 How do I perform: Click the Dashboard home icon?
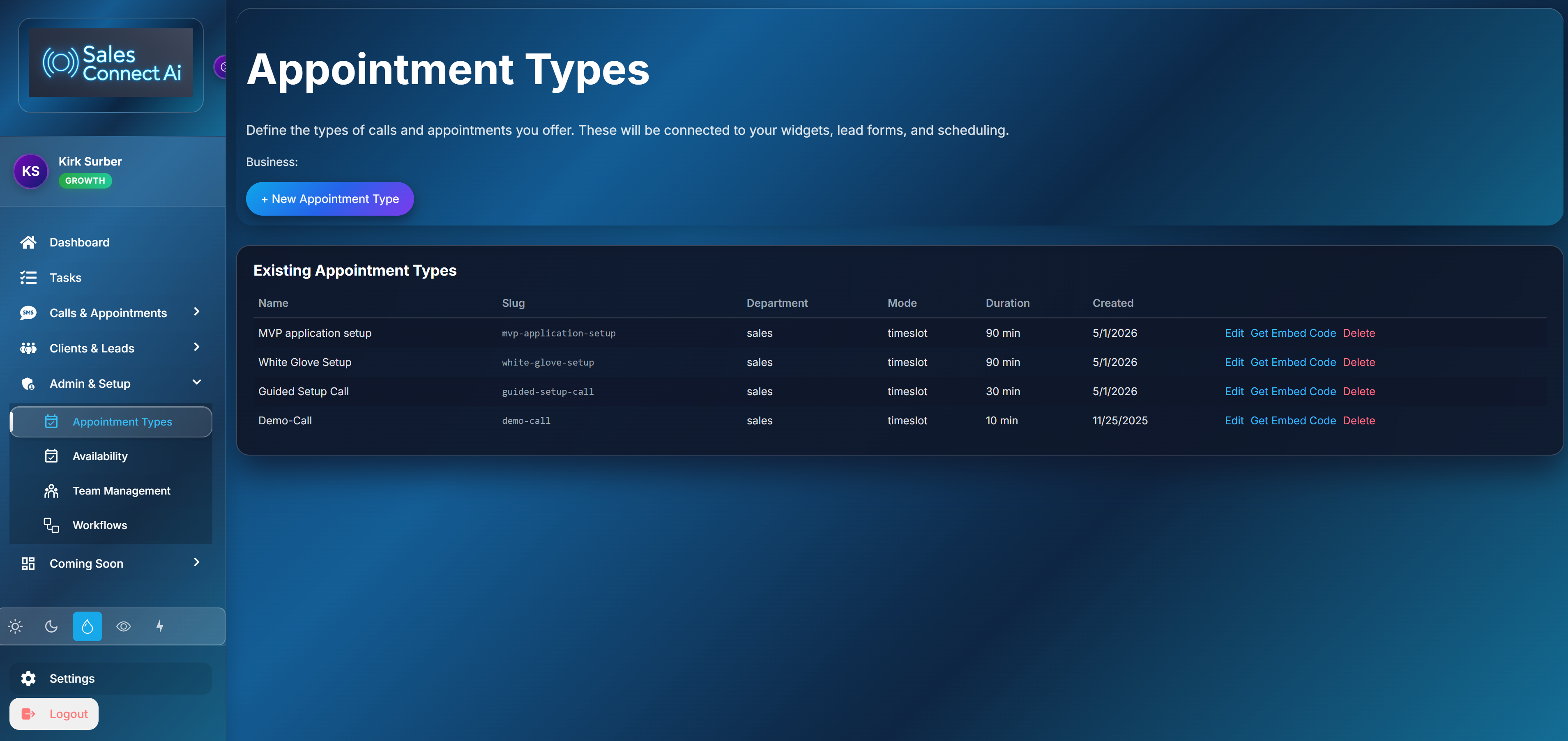[x=28, y=242]
